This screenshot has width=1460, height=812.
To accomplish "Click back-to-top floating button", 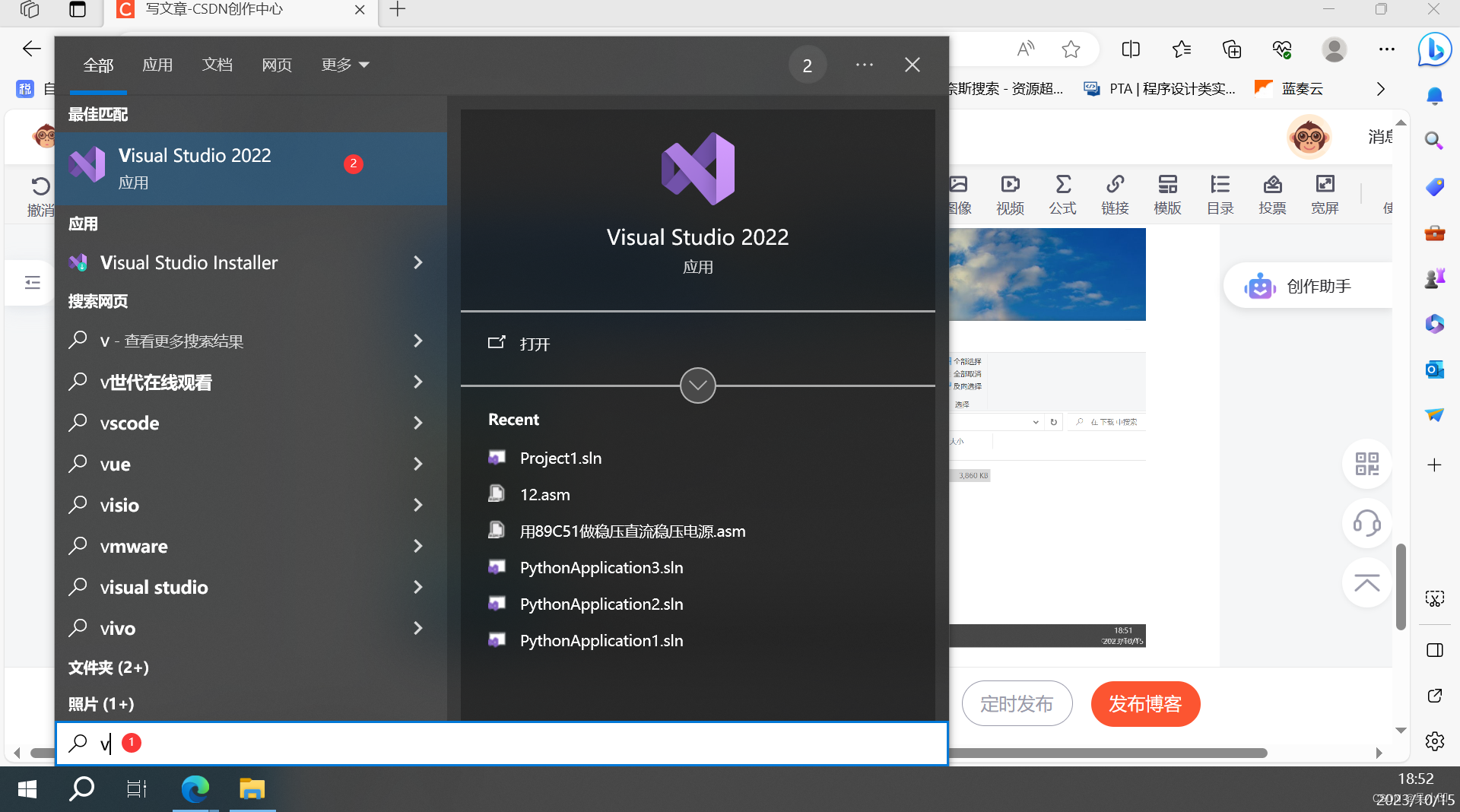I will tap(1366, 583).
